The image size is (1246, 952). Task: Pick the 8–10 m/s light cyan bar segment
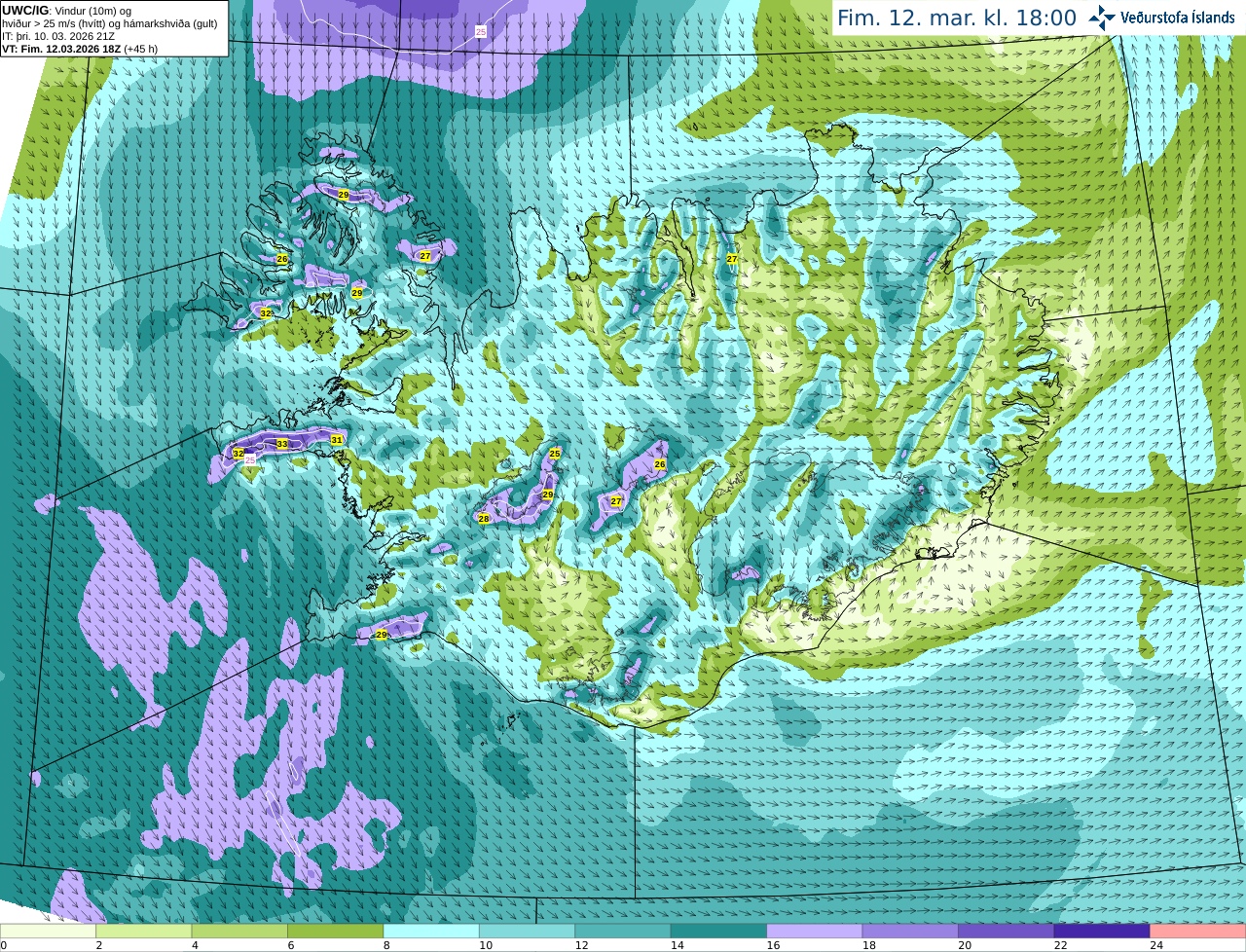(x=432, y=932)
